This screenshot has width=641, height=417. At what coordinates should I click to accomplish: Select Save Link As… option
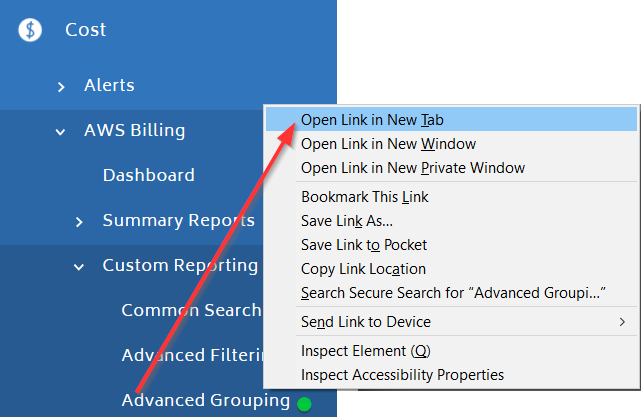pos(451,221)
